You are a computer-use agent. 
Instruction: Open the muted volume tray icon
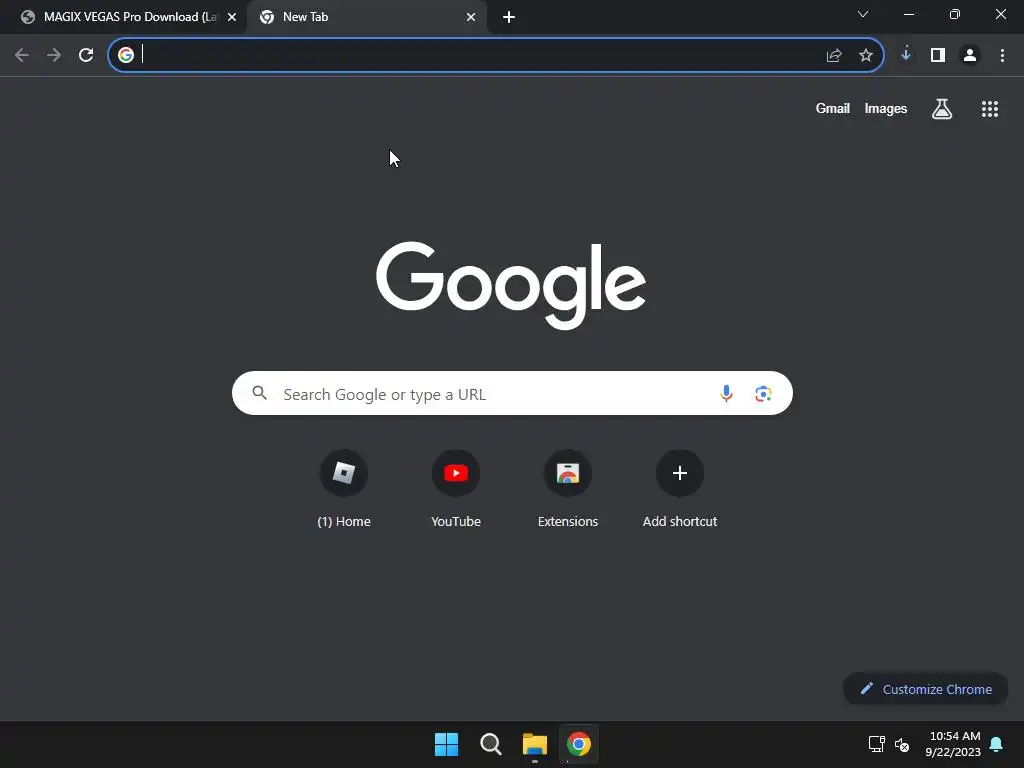[902, 744]
